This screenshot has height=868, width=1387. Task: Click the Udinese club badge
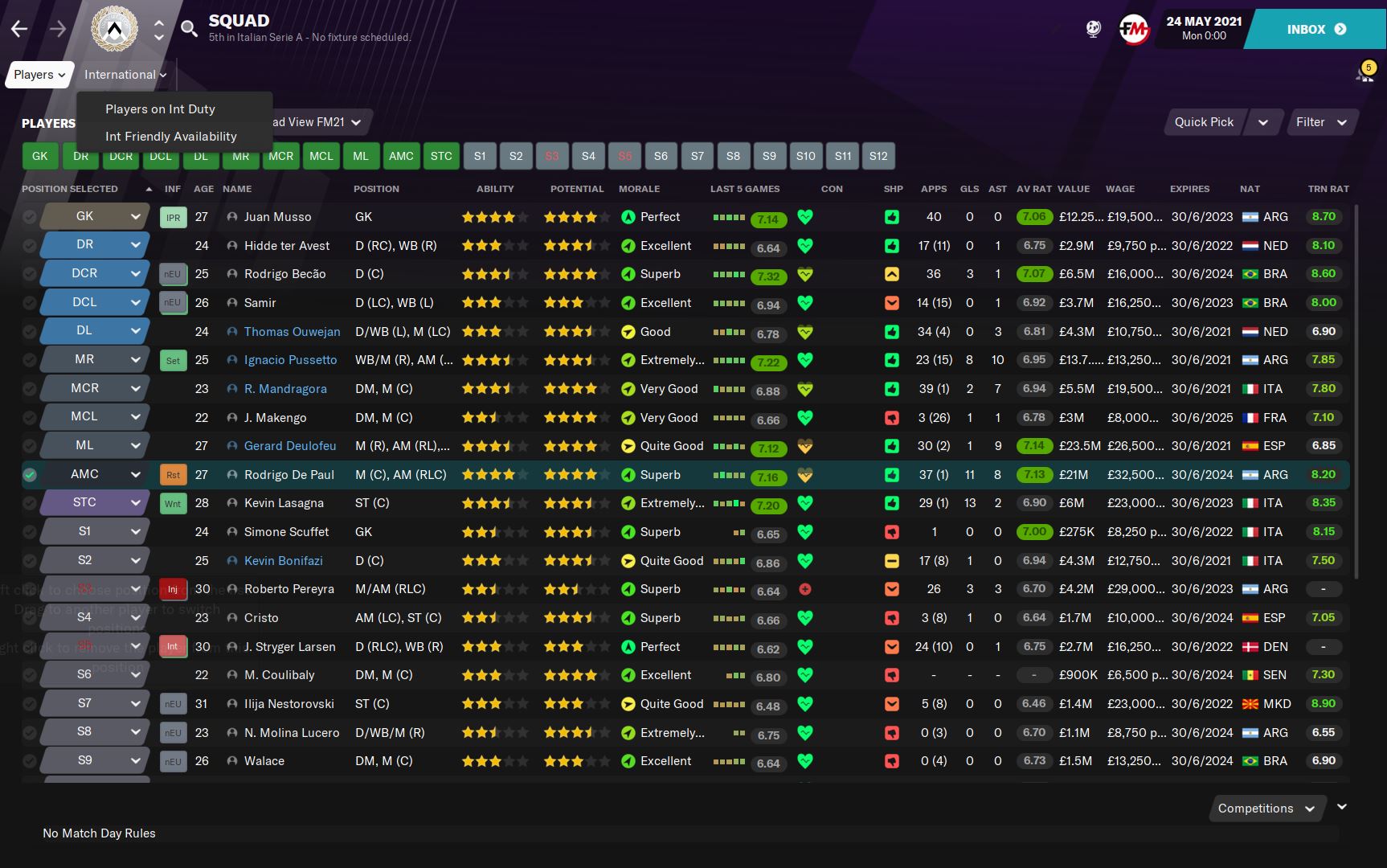tap(114, 30)
